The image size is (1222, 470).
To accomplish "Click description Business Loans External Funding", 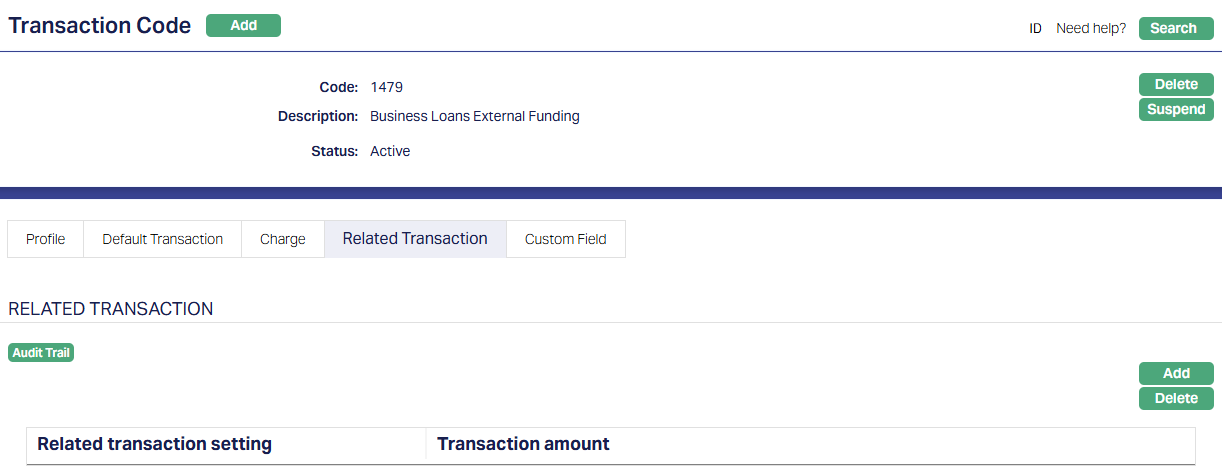I will pos(475,116).
